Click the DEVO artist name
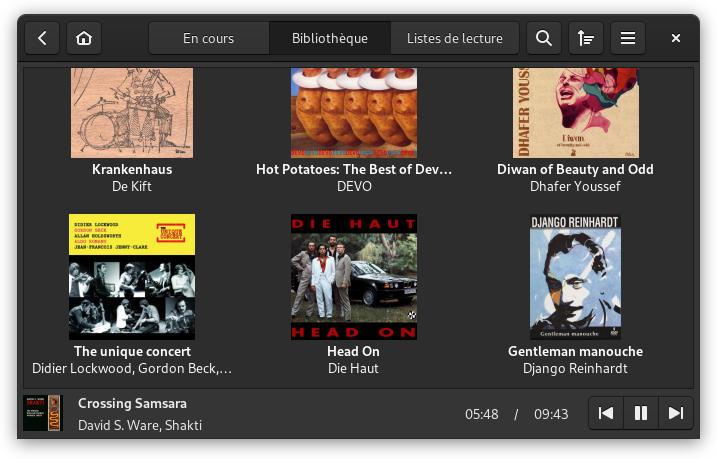 pyautogui.click(x=354, y=186)
